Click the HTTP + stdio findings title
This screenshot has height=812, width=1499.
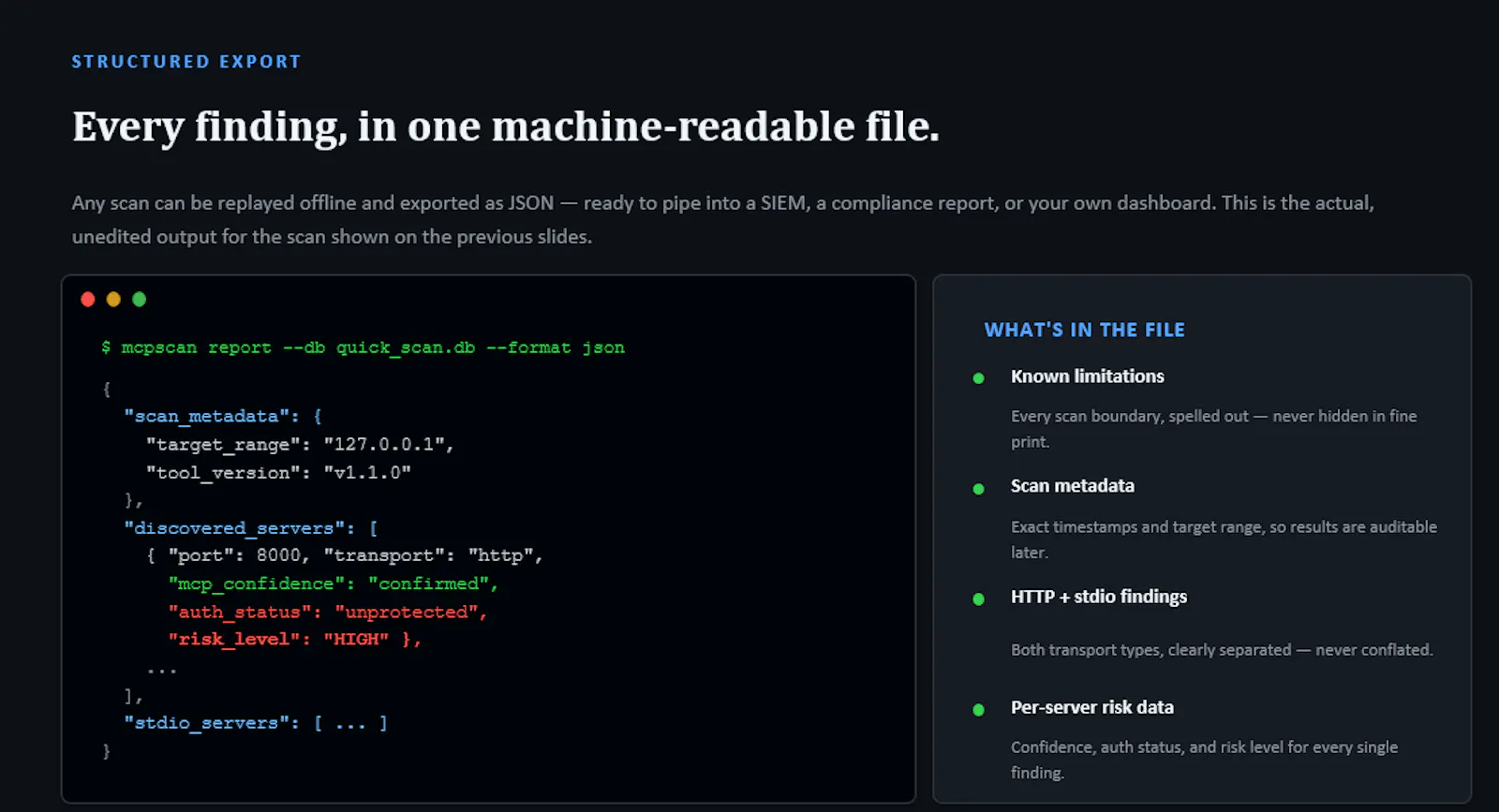tap(1099, 597)
